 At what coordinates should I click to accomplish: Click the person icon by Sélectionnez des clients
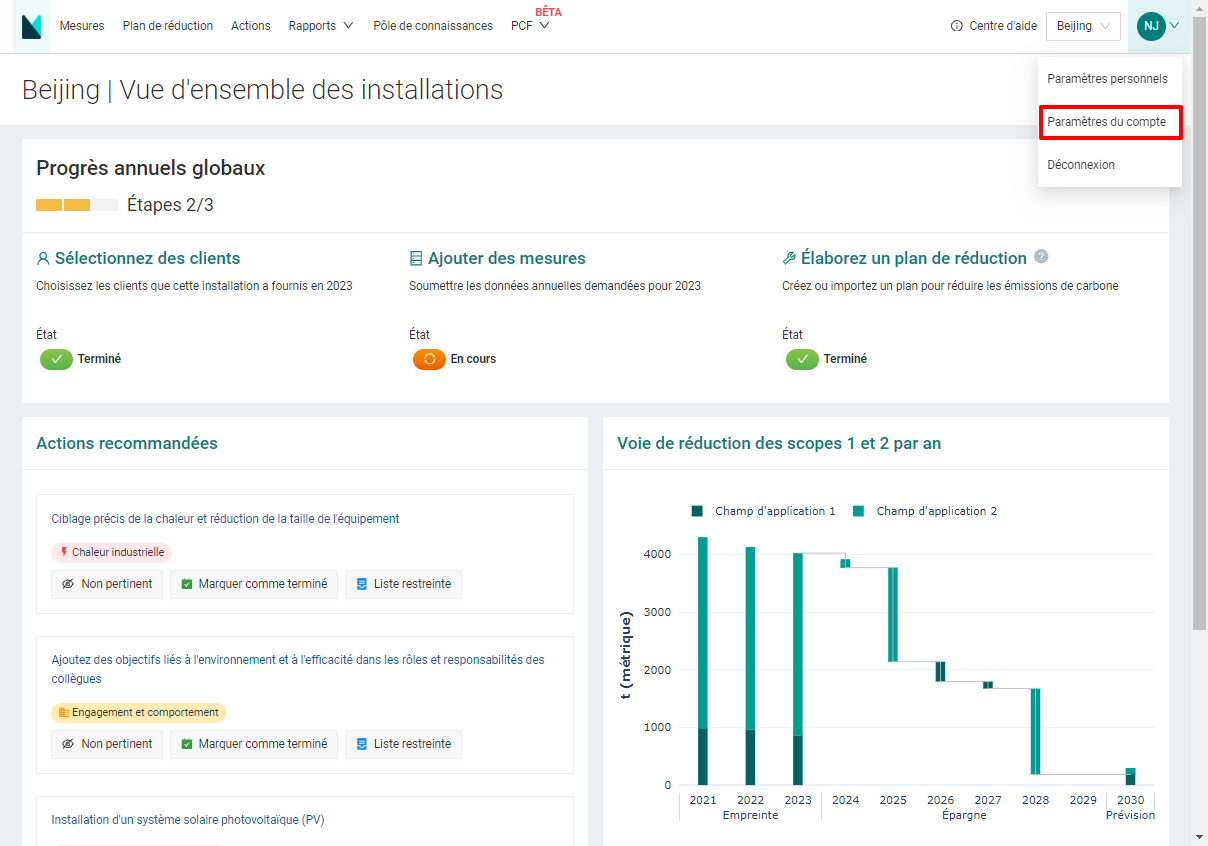pos(43,258)
